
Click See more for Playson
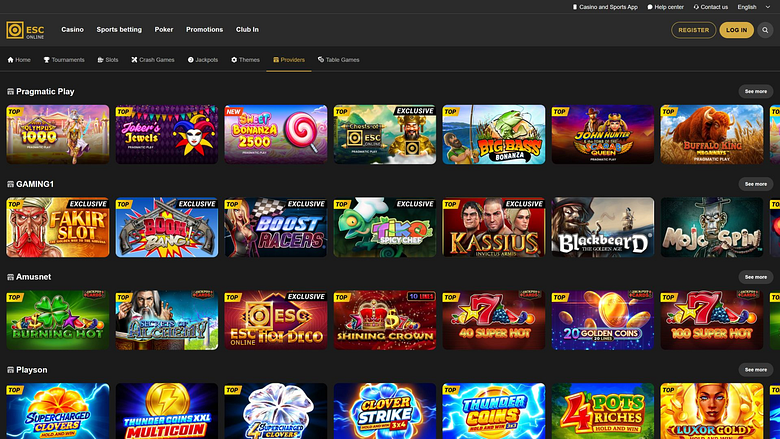[x=756, y=370]
